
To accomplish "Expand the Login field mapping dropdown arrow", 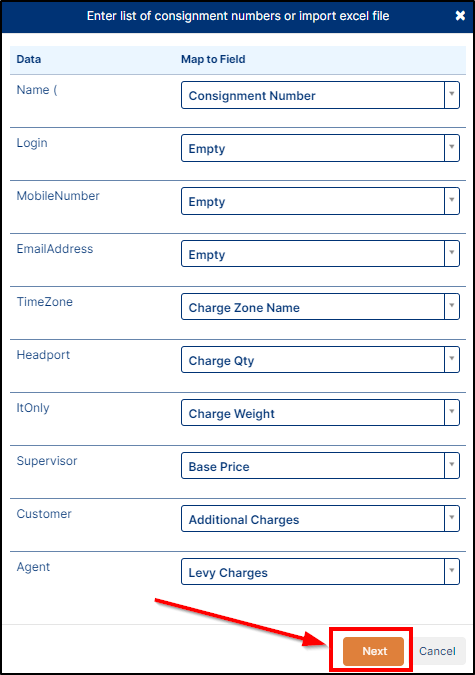I will coord(452,148).
